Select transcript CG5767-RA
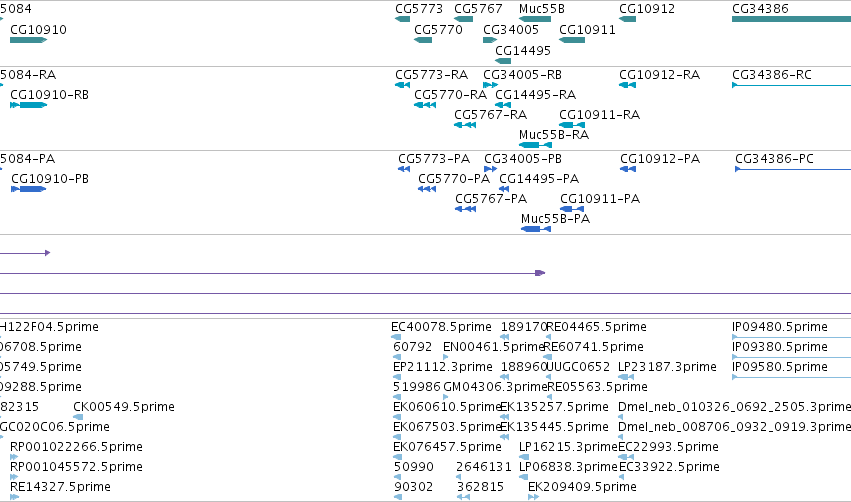Image resolution: width=851 pixels, height=502 pixels. pyautogui.click(x=465, y=125)
